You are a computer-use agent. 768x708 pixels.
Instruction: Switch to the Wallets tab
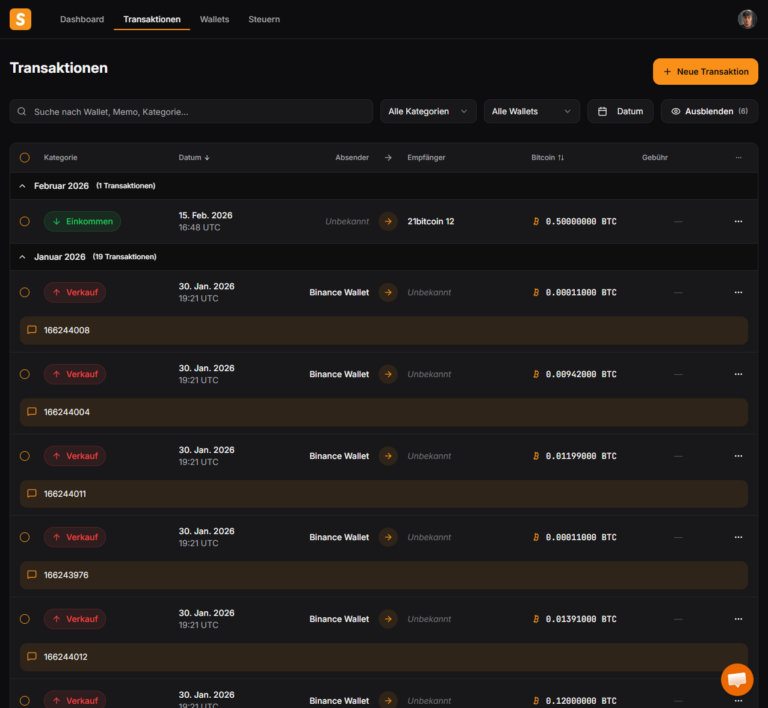tap(215, 19)
